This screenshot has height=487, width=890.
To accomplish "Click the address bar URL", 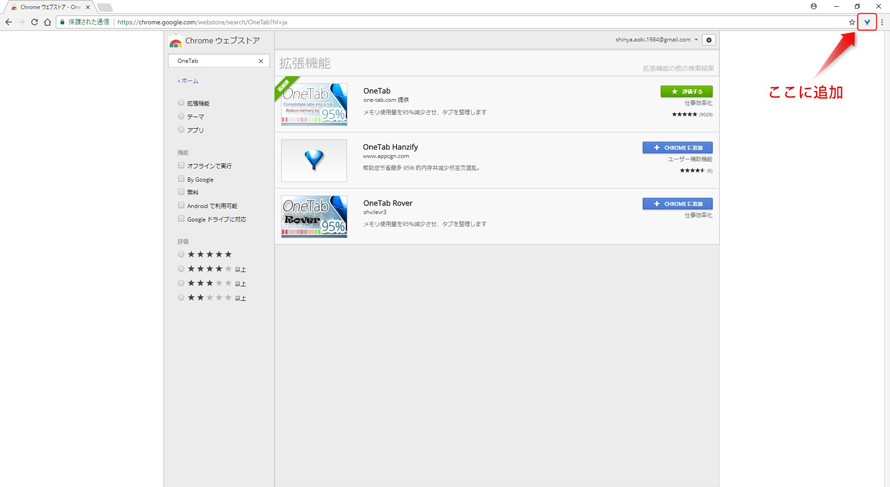I will 202,22.
